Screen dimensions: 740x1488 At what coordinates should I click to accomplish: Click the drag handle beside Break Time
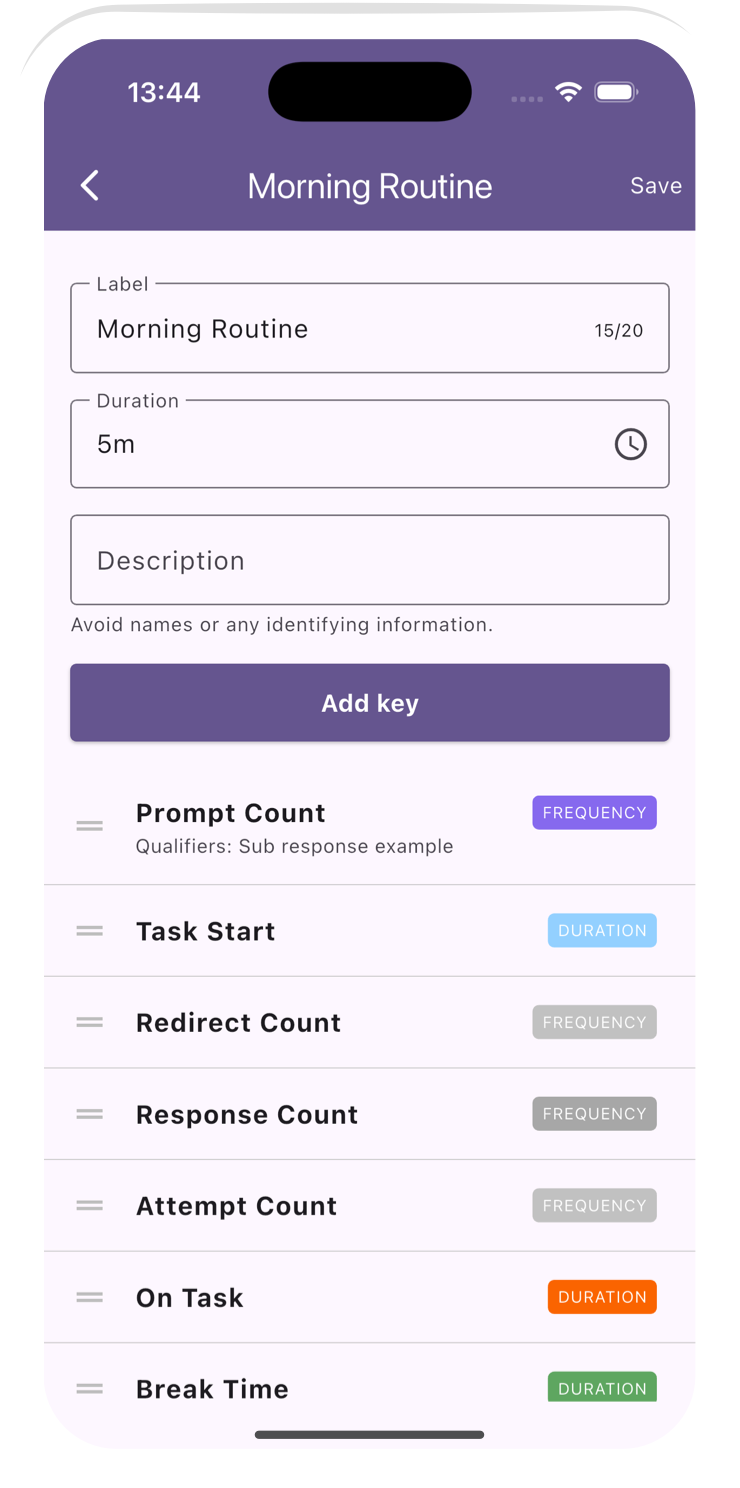point(89,1388)
